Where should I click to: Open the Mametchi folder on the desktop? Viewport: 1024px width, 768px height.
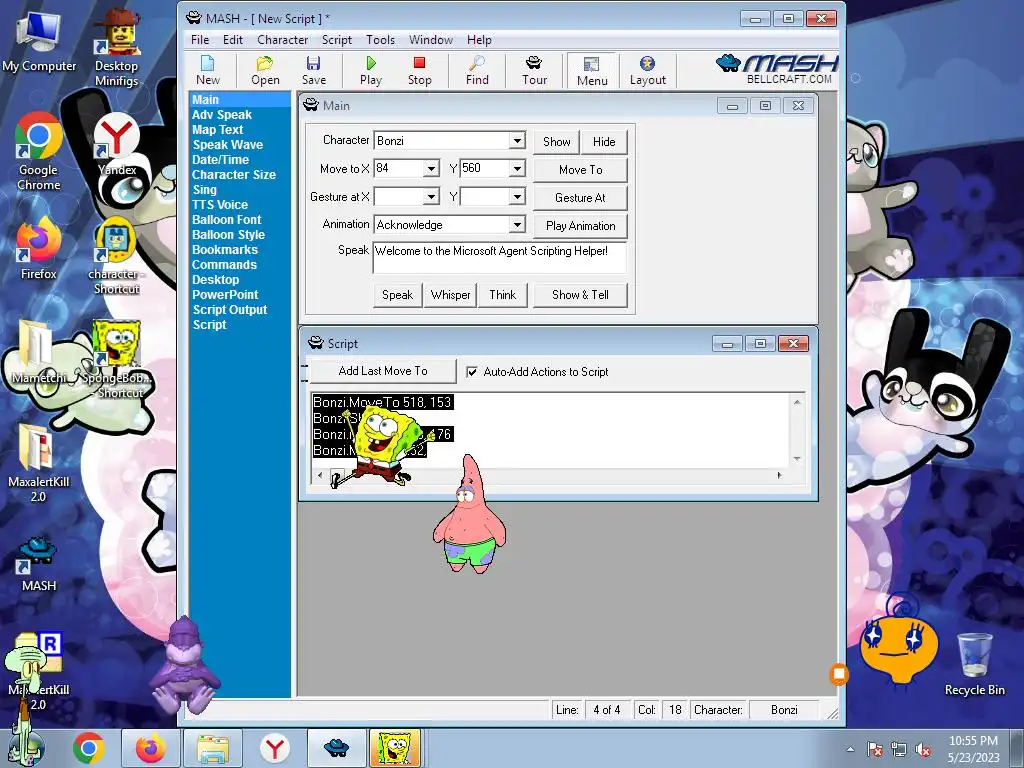pyautogui.click(x=39, y=352)
